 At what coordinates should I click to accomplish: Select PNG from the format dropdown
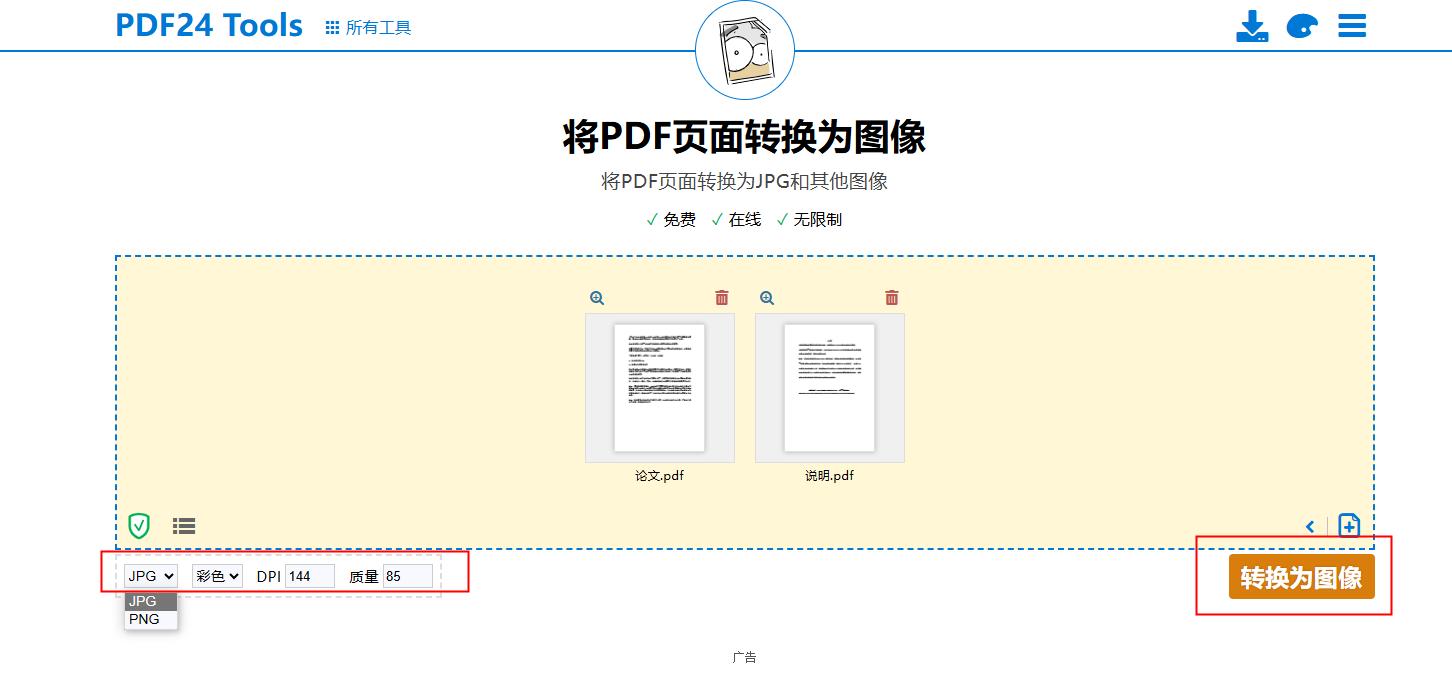pos(146,619)
